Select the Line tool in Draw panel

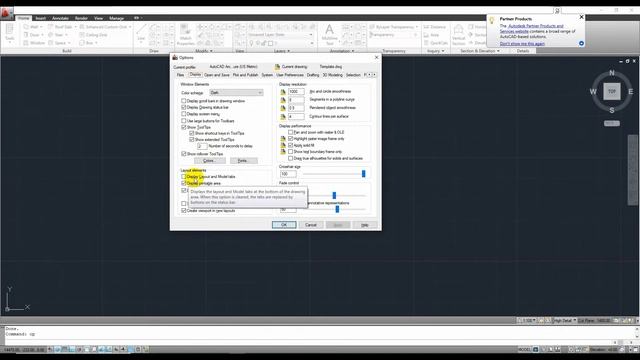(x=141, y=33)
